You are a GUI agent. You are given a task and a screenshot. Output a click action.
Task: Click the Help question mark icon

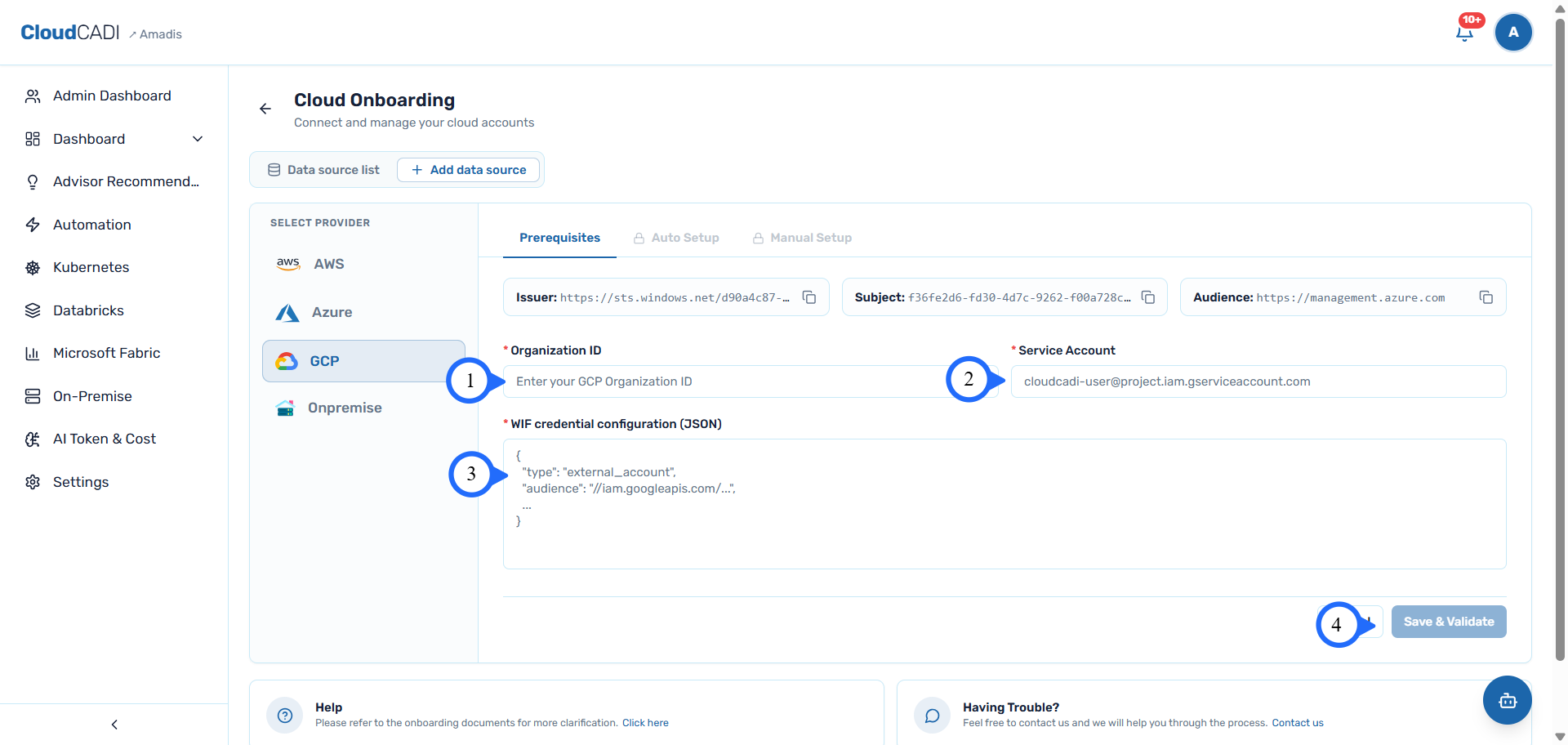[285, 716]
